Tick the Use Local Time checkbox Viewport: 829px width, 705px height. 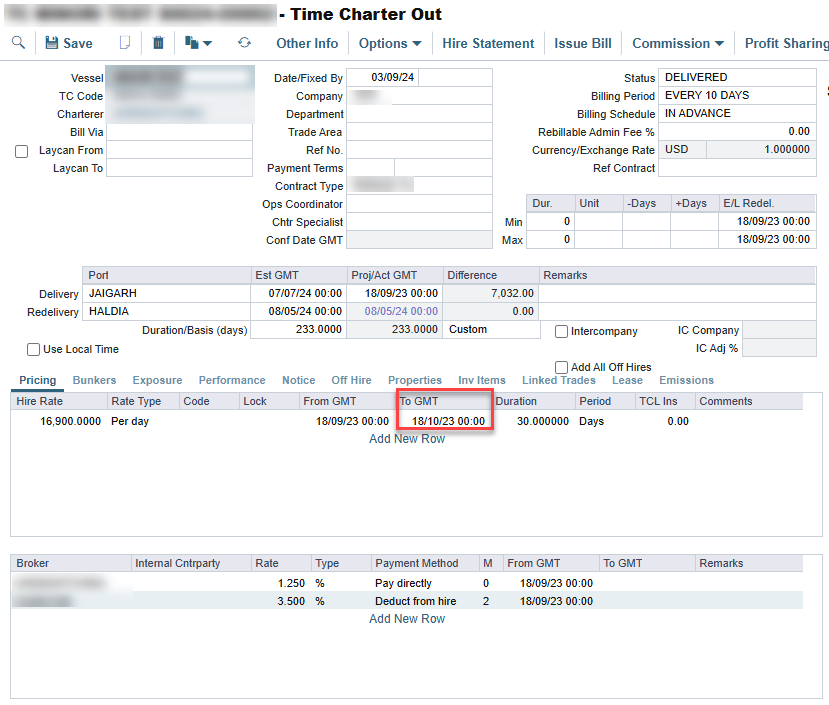[34, 350]
